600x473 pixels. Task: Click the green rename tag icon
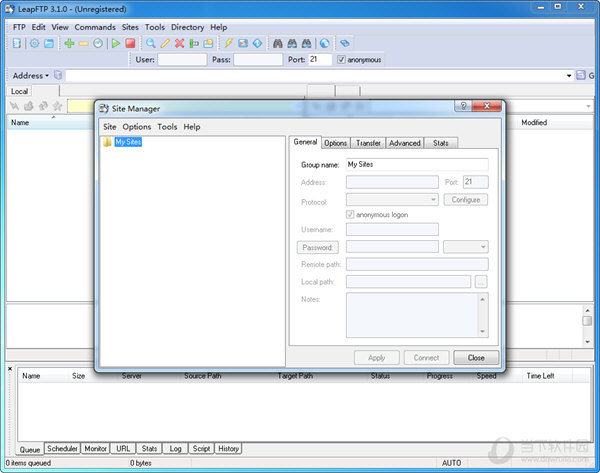pos(194,43)
